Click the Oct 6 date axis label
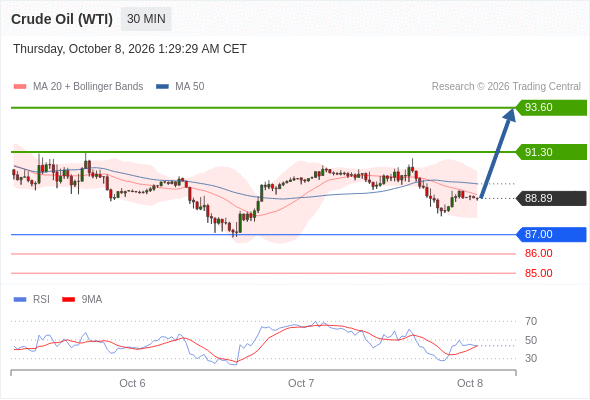The width and height of the screenshot is (590, 400). coord(132,383)
